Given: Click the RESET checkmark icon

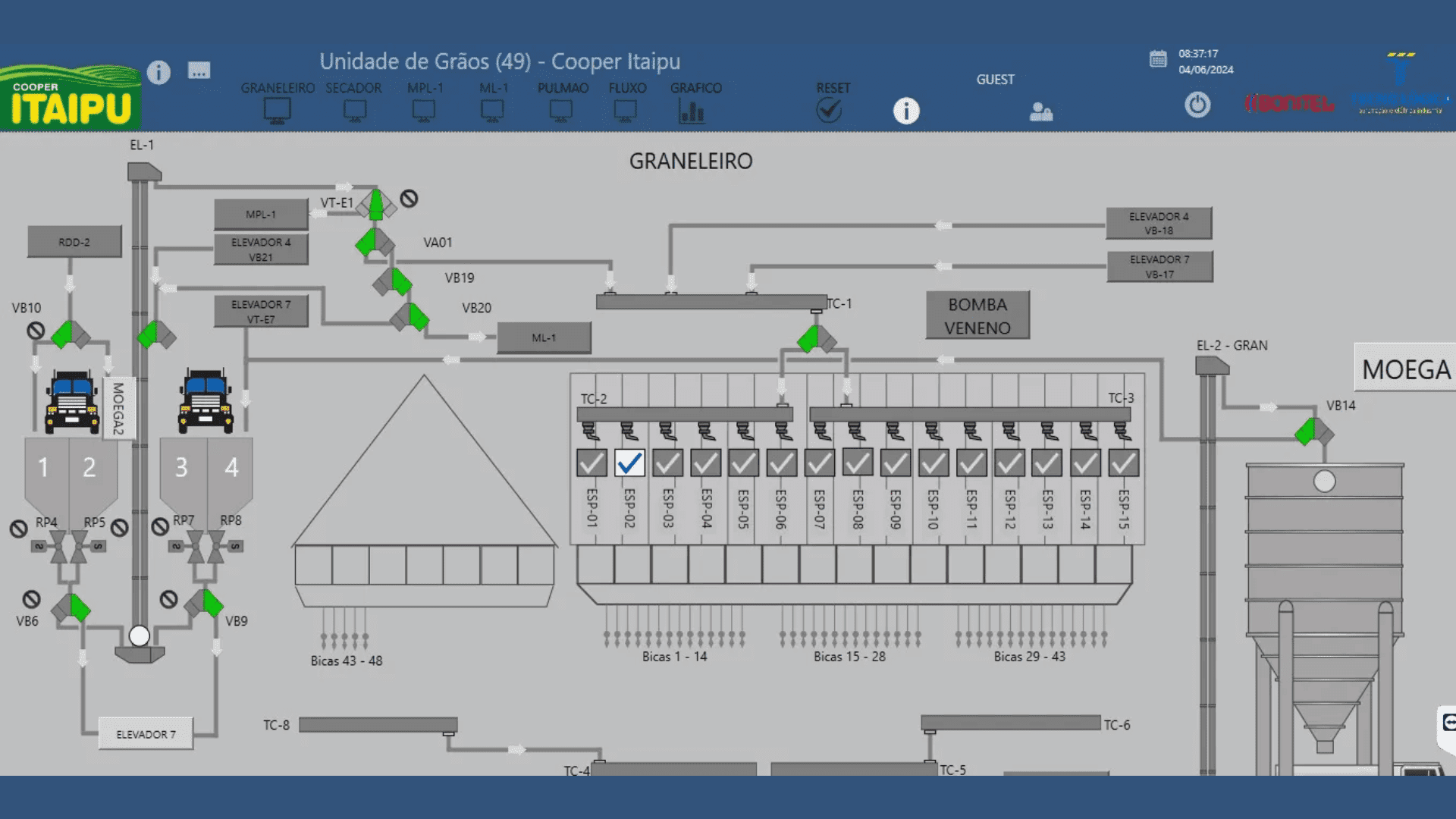Looking at the screenshot, I should coord(829,111).
